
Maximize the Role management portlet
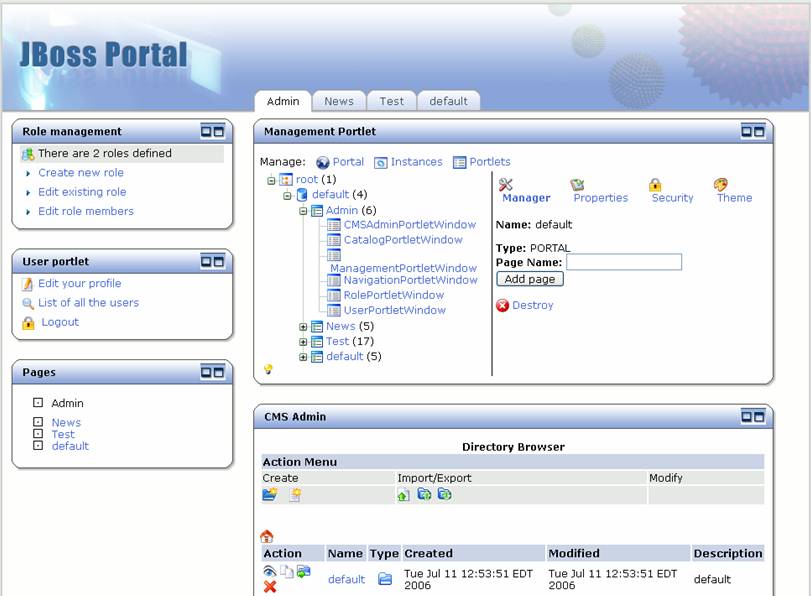(219, 131)
